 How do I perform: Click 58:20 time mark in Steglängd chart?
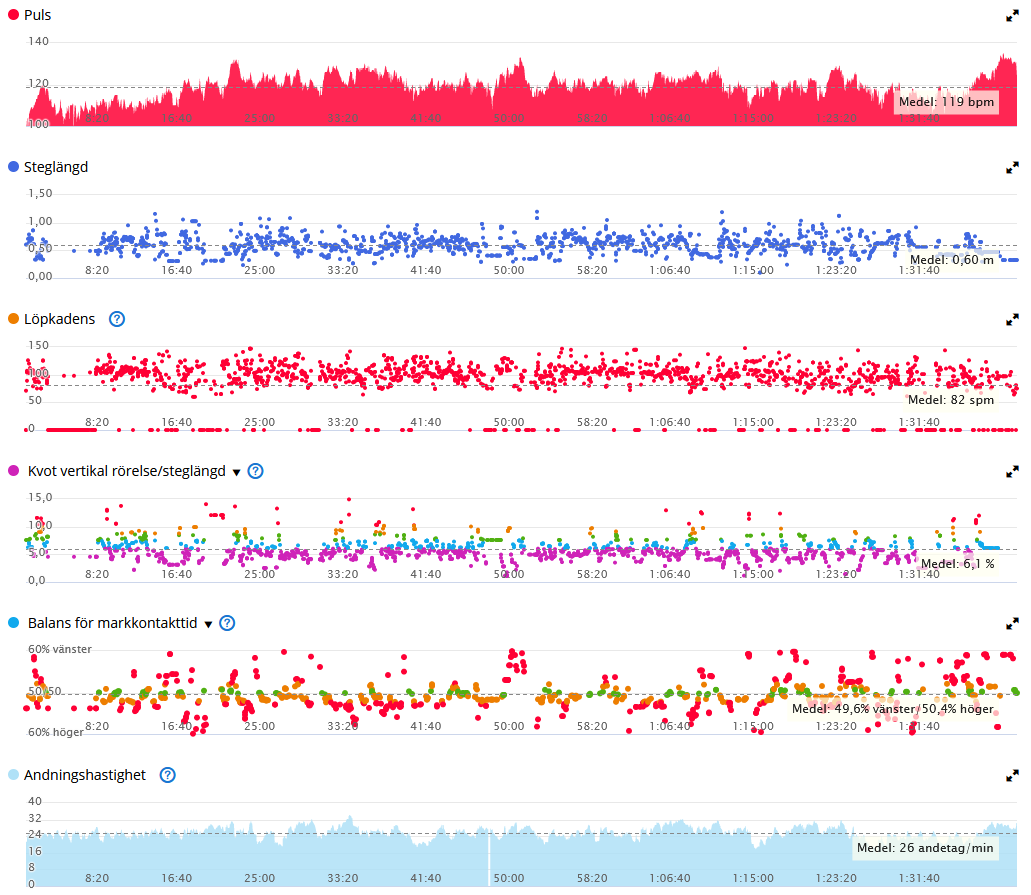(592, 270)
